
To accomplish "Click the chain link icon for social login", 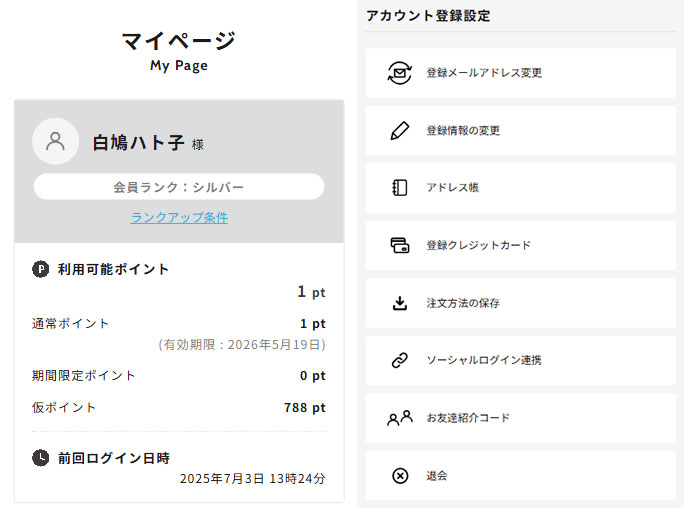I will (x=400, y=360).
